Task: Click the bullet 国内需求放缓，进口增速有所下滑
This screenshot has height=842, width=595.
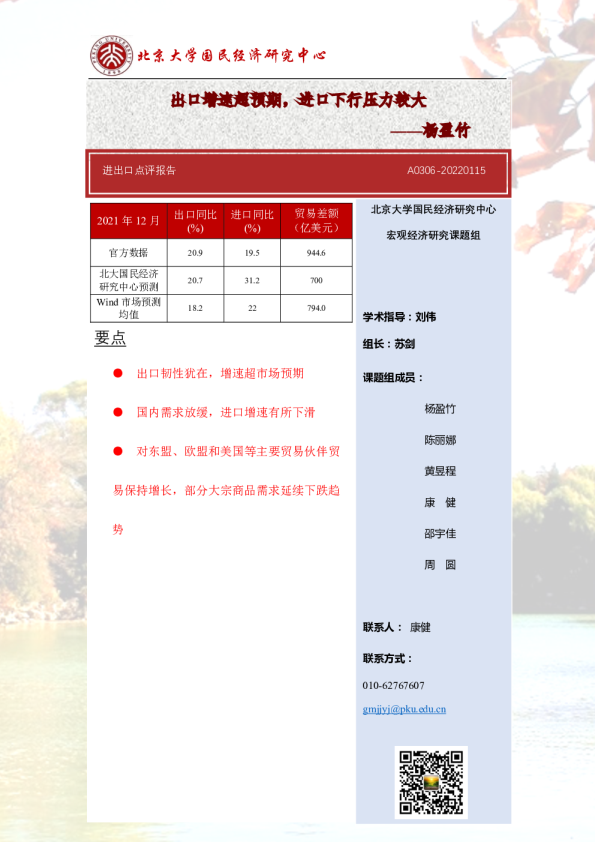Action: [x=226, y=412]
